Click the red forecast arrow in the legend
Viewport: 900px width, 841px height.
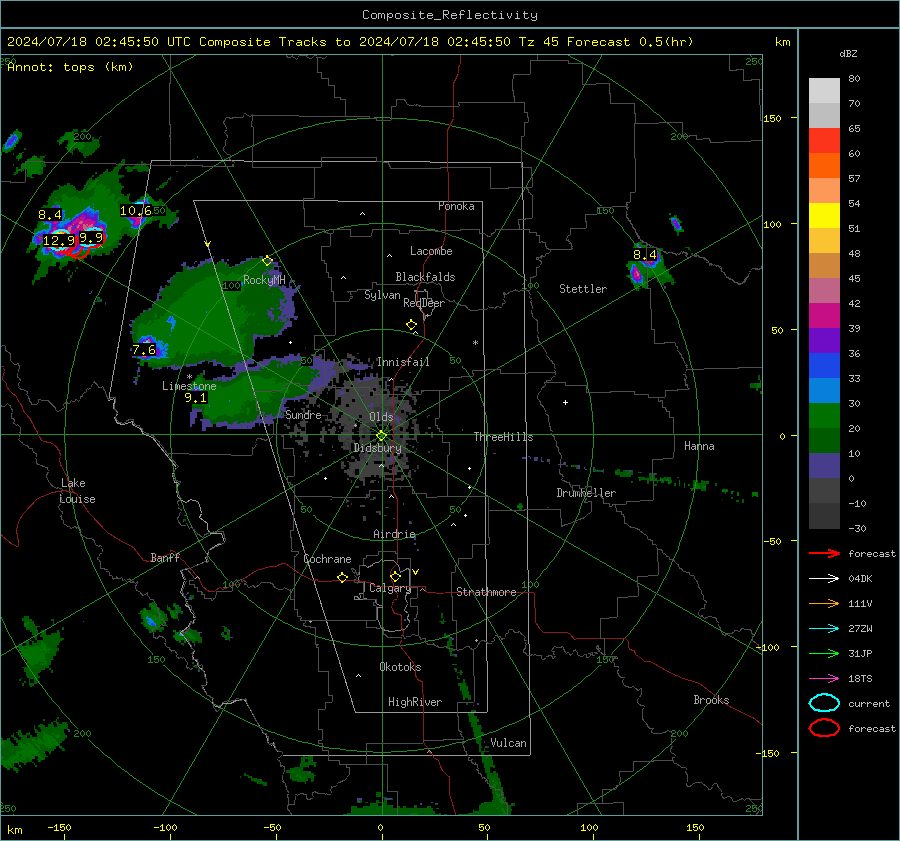click(x=824, y=553)
